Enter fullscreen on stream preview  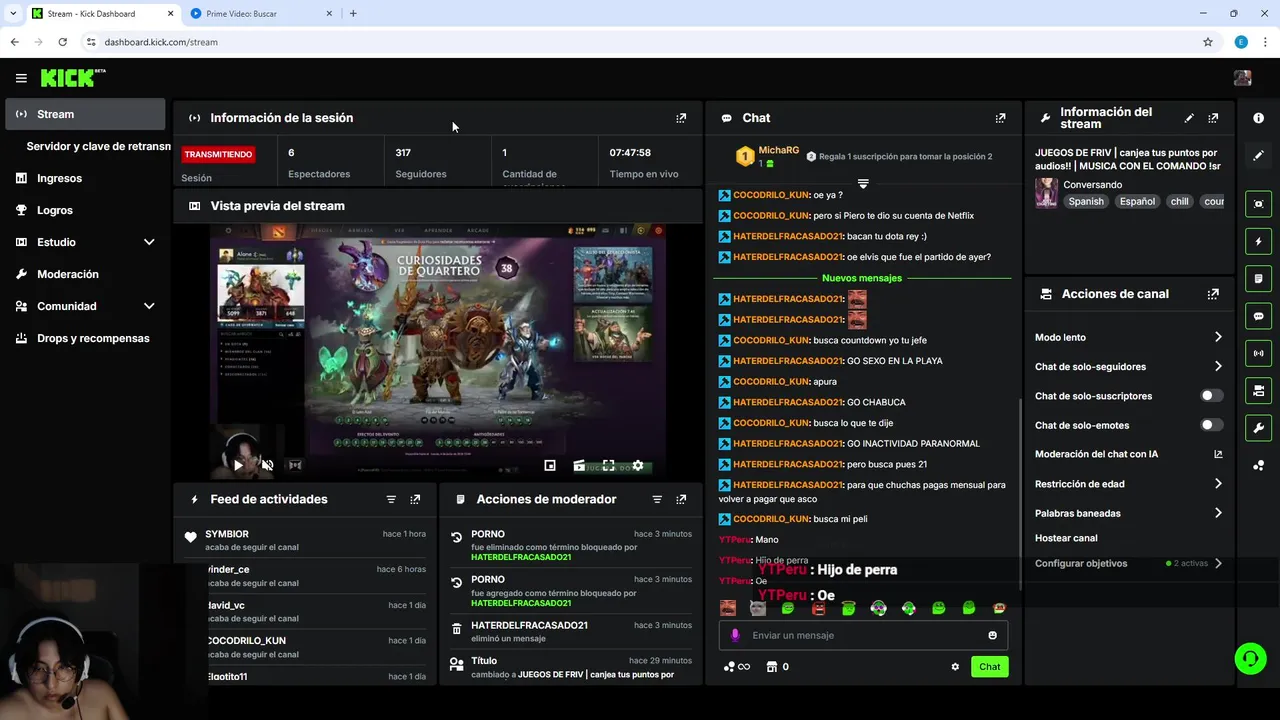(x=608, y=465)
